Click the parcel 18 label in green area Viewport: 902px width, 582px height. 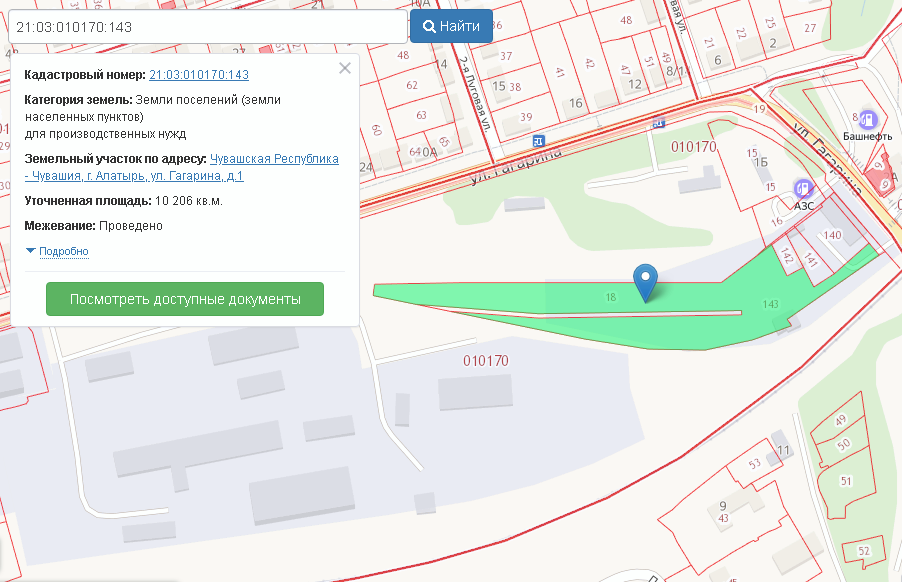click(610, 298)
